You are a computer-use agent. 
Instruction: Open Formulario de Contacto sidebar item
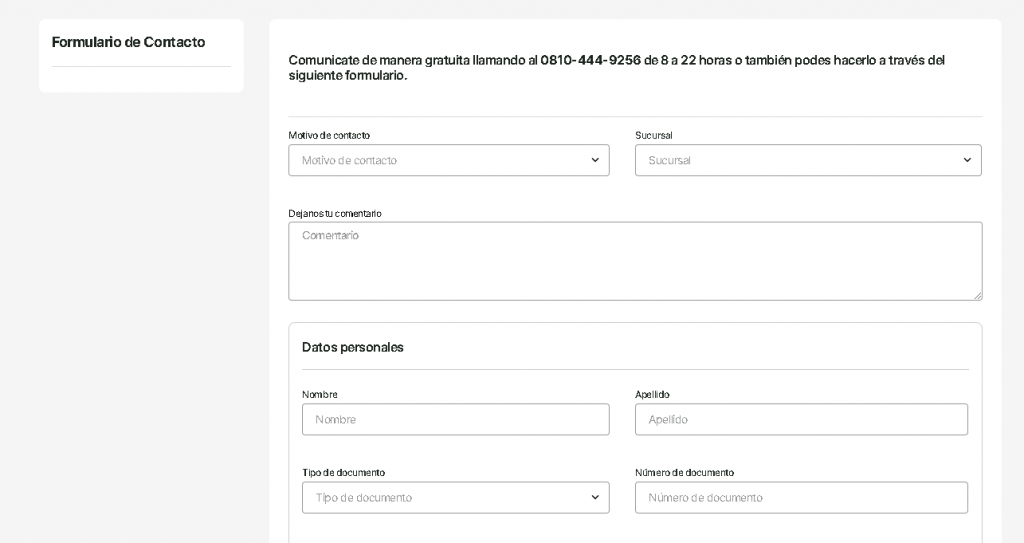click(129, 42)
